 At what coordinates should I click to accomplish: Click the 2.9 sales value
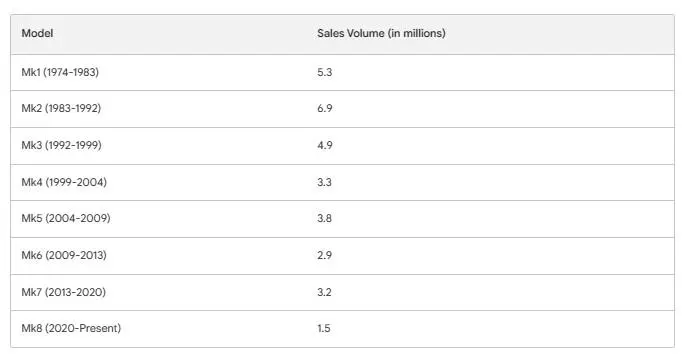coord(324,255)
